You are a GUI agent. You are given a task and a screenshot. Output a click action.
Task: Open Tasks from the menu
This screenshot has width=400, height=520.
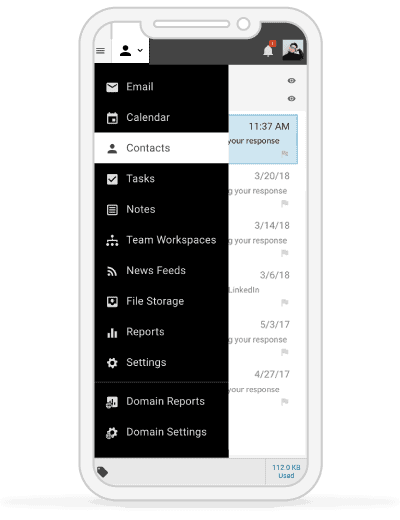161,178
